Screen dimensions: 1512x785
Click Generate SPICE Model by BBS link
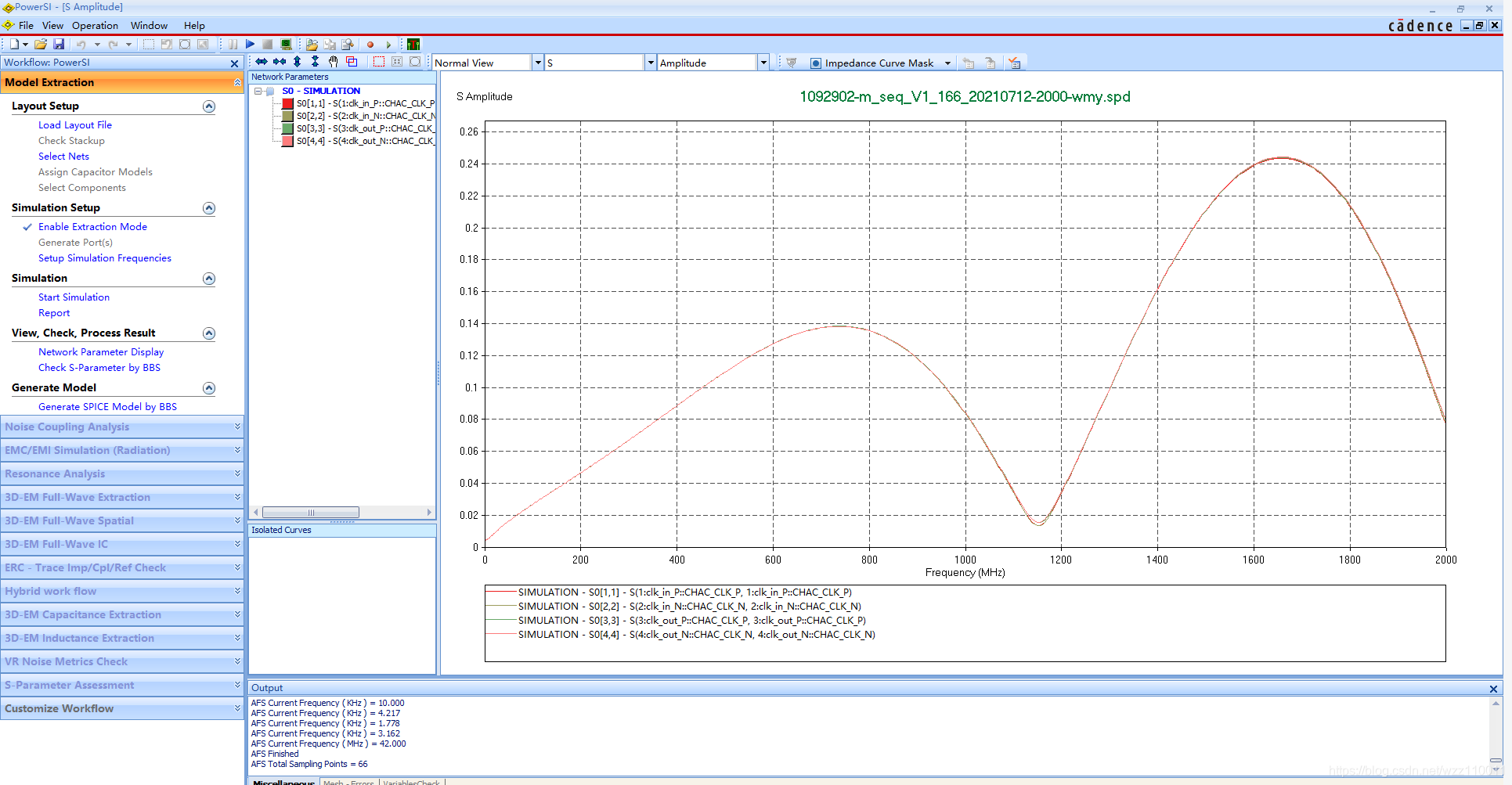tap(107, 407)
